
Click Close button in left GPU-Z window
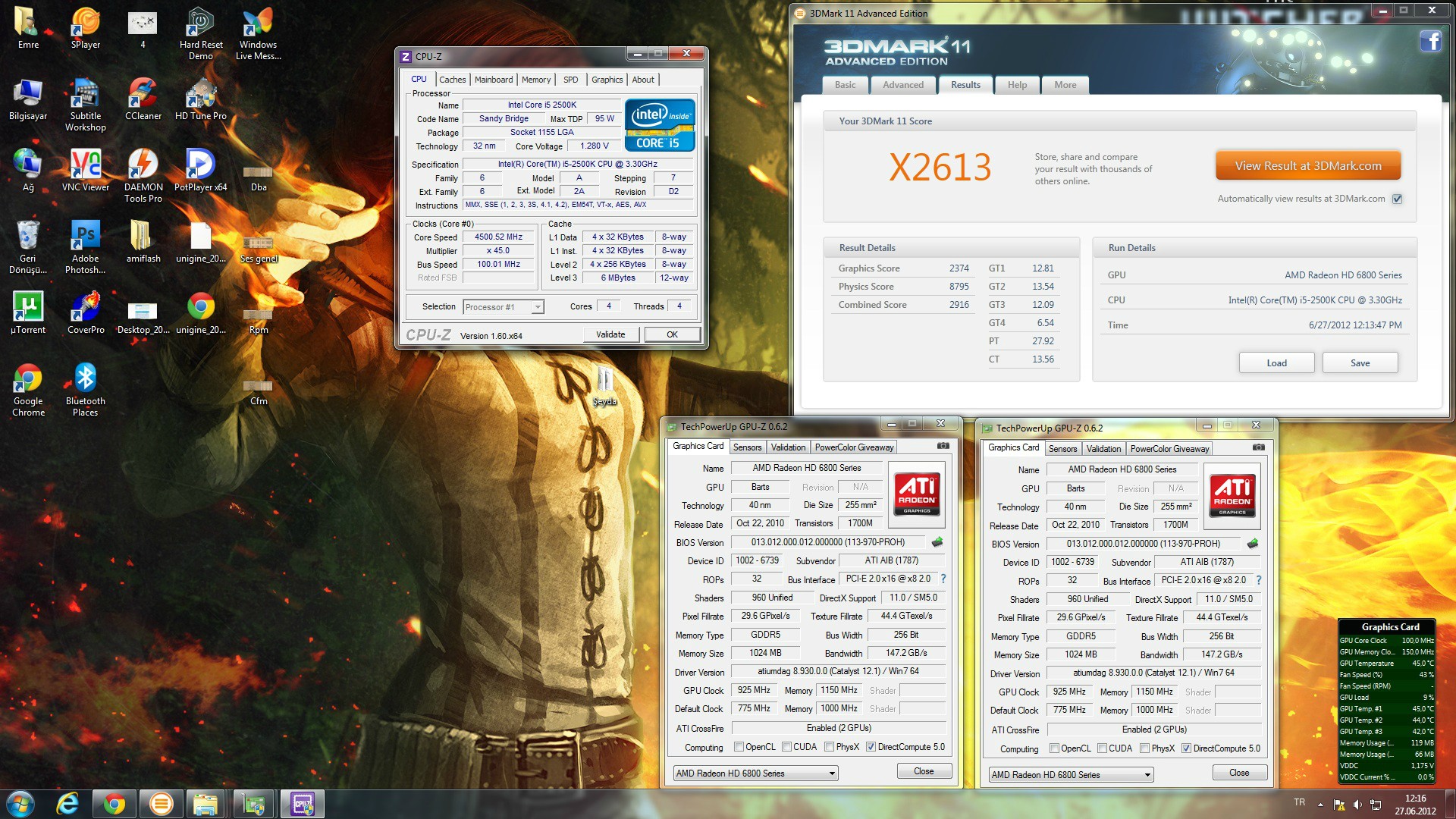pos(924,771)
